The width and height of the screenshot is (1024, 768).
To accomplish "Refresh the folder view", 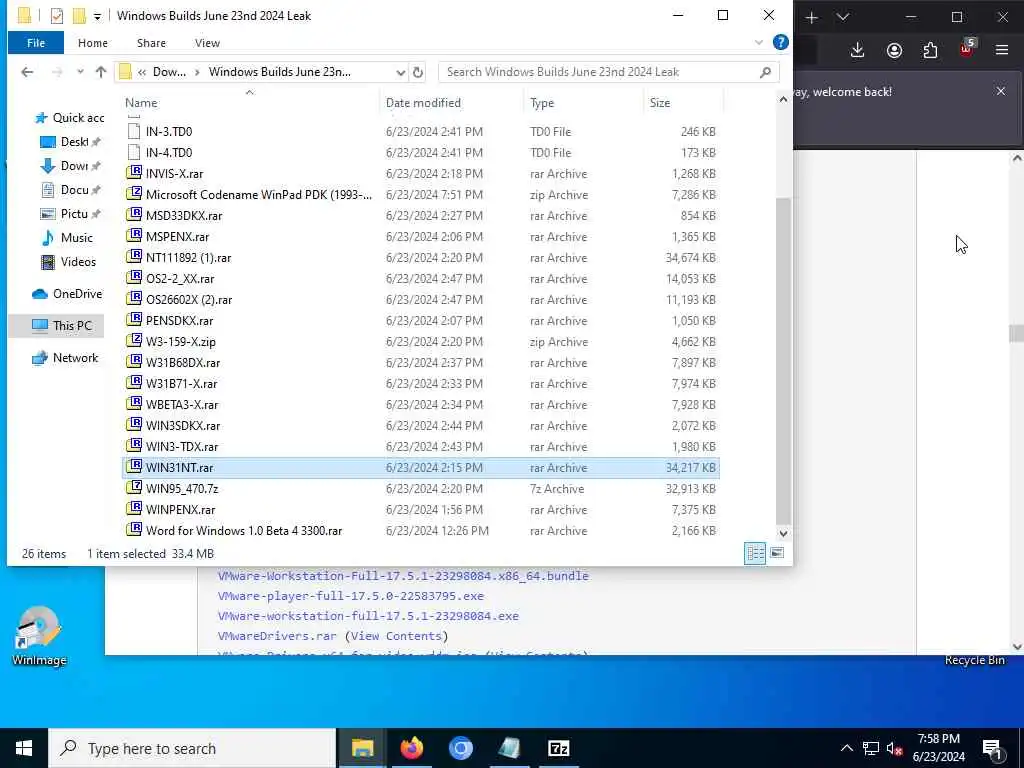I will [x=418, y=72].
